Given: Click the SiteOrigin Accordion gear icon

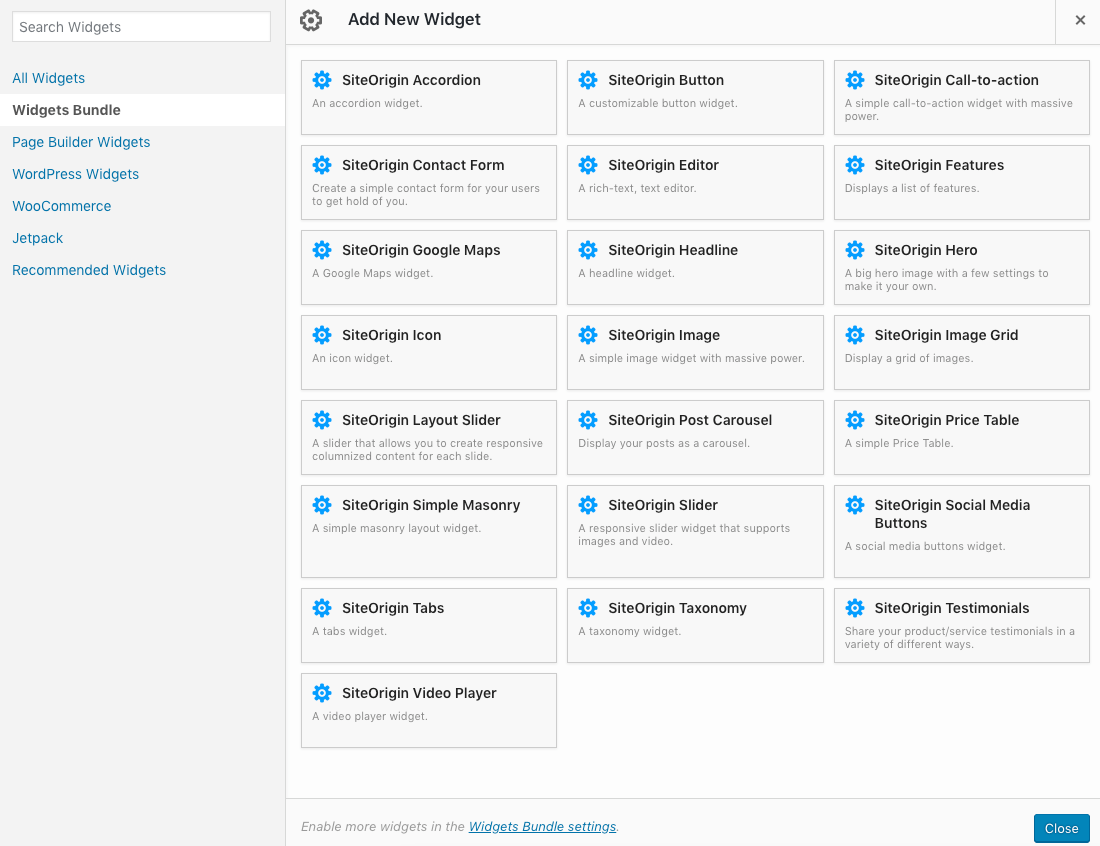Looking at the screenshot, I should (x=322, y=81).
